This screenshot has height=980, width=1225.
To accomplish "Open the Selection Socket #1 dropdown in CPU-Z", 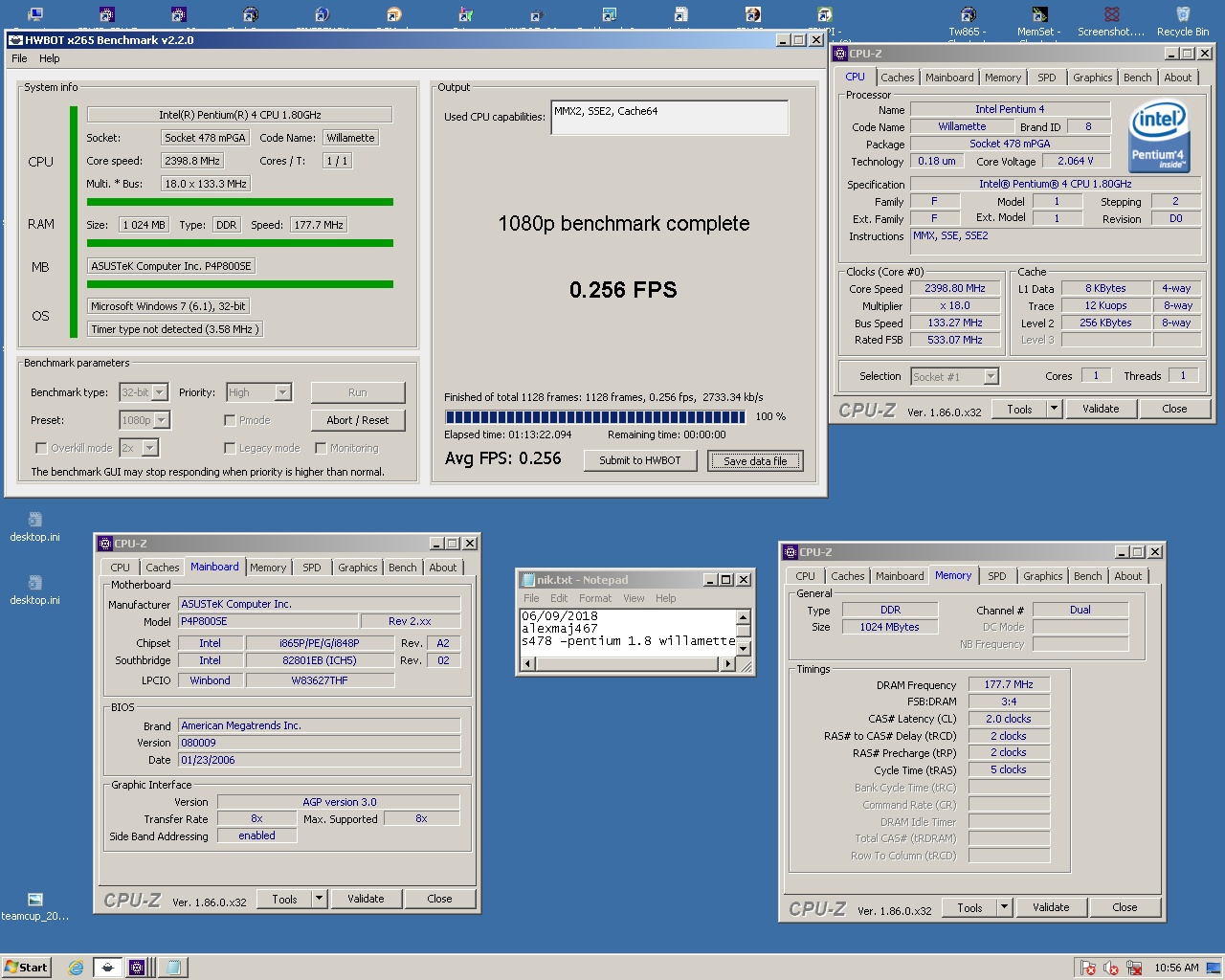I will [x=954, y=376].
